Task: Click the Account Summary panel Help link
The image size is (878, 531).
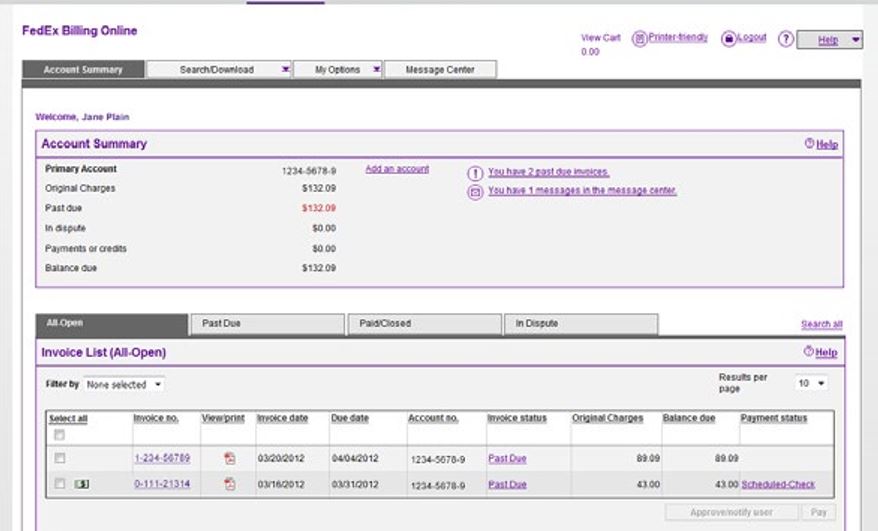Action: 827,145
